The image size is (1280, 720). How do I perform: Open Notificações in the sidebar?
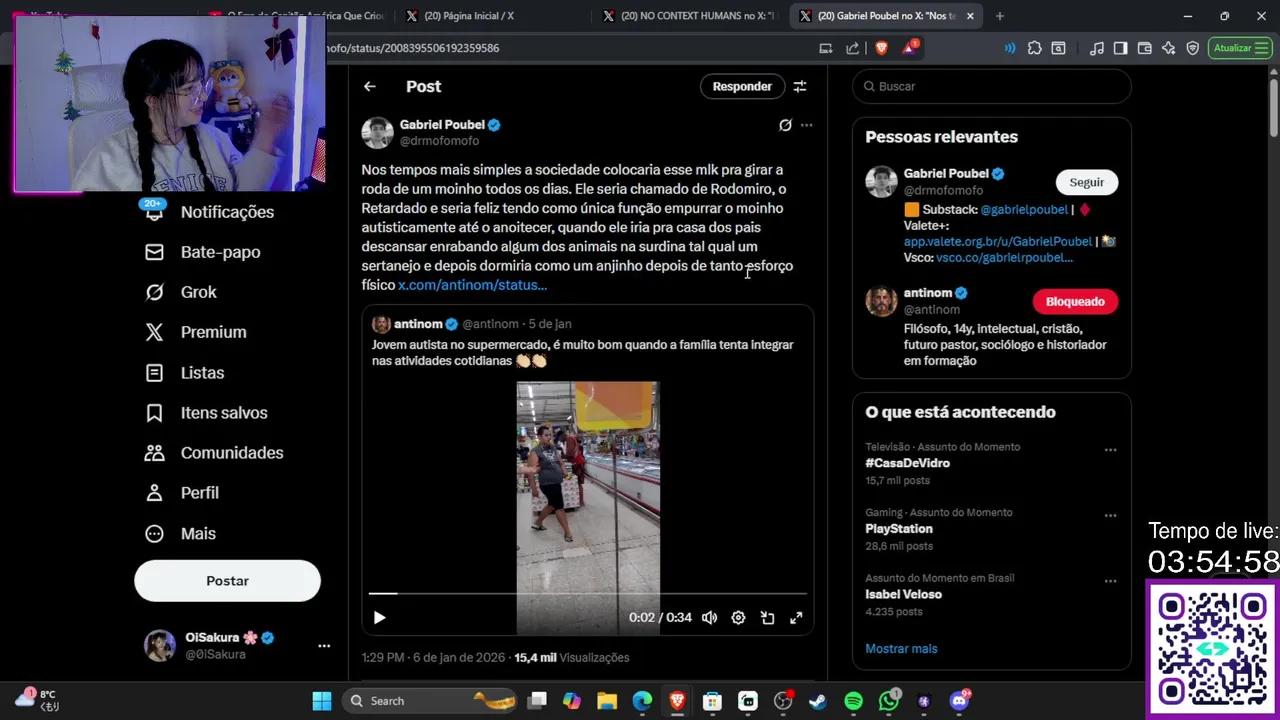210,212
